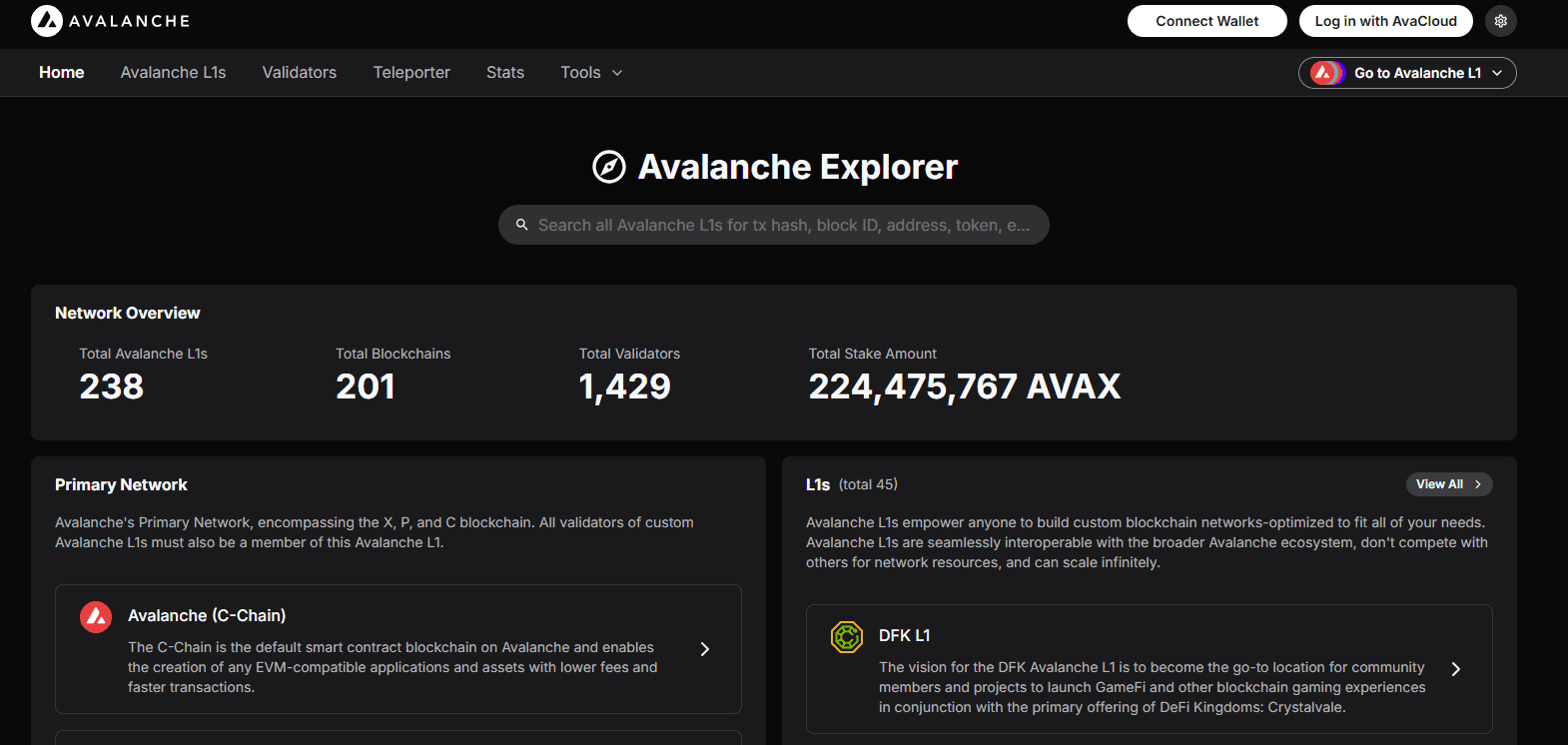
Task: Click the Total Blockchains value 201
Action: (366, 386)
